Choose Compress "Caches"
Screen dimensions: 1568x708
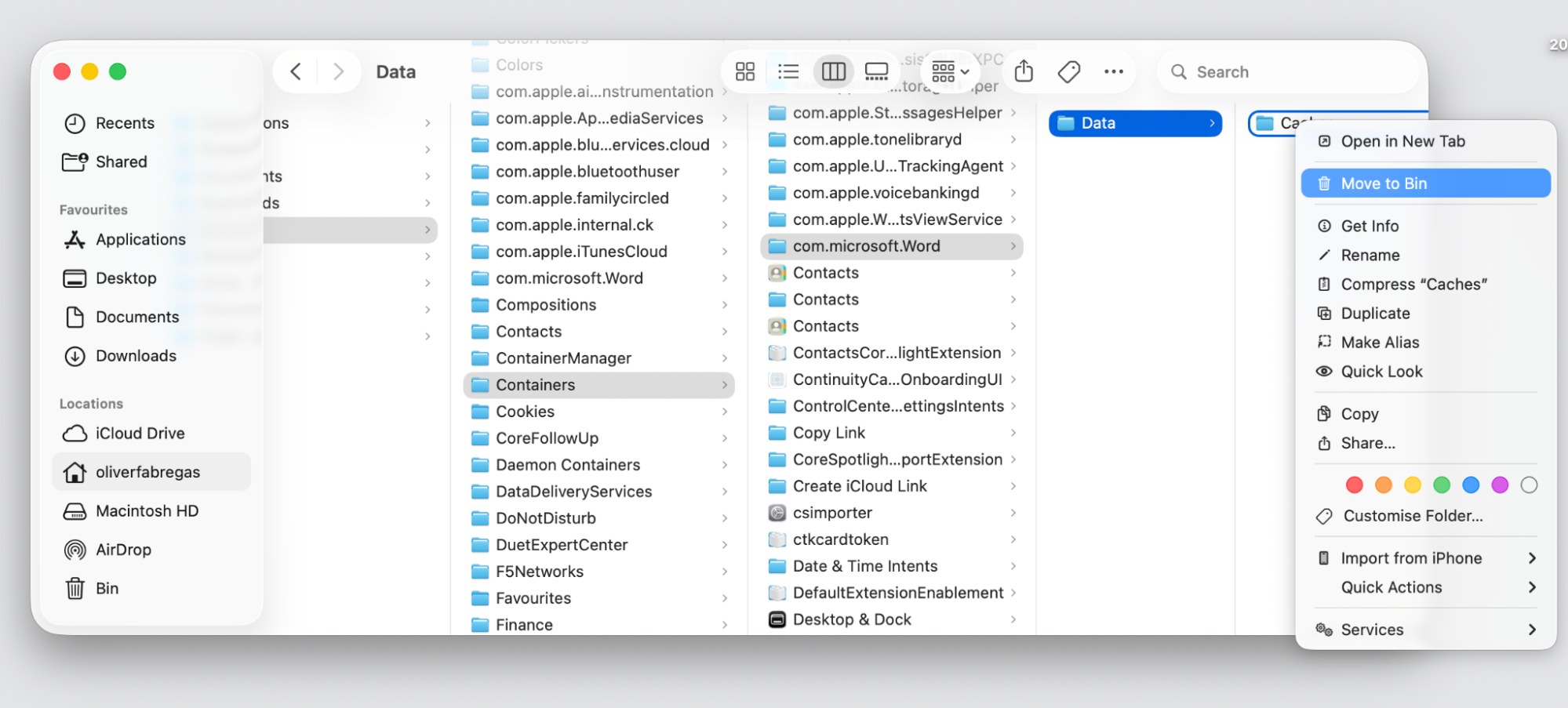pos(1425,284)
